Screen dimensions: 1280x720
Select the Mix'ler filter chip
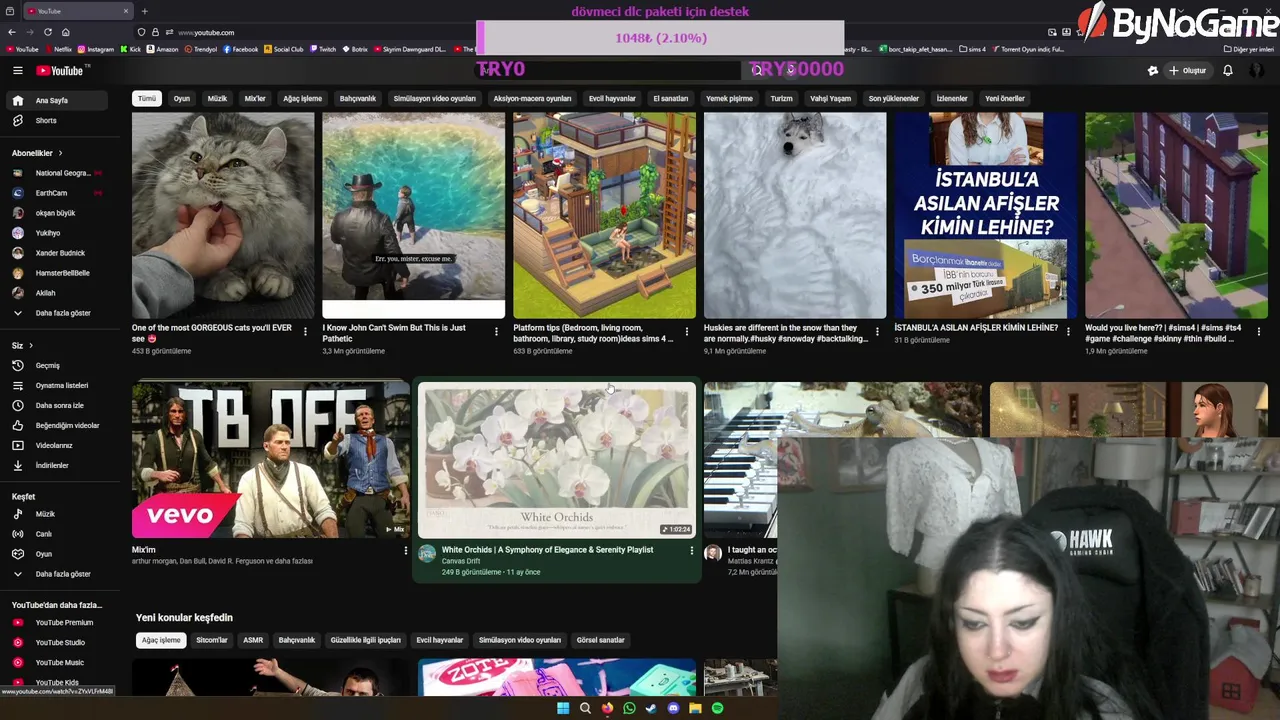tap(255, 98)
